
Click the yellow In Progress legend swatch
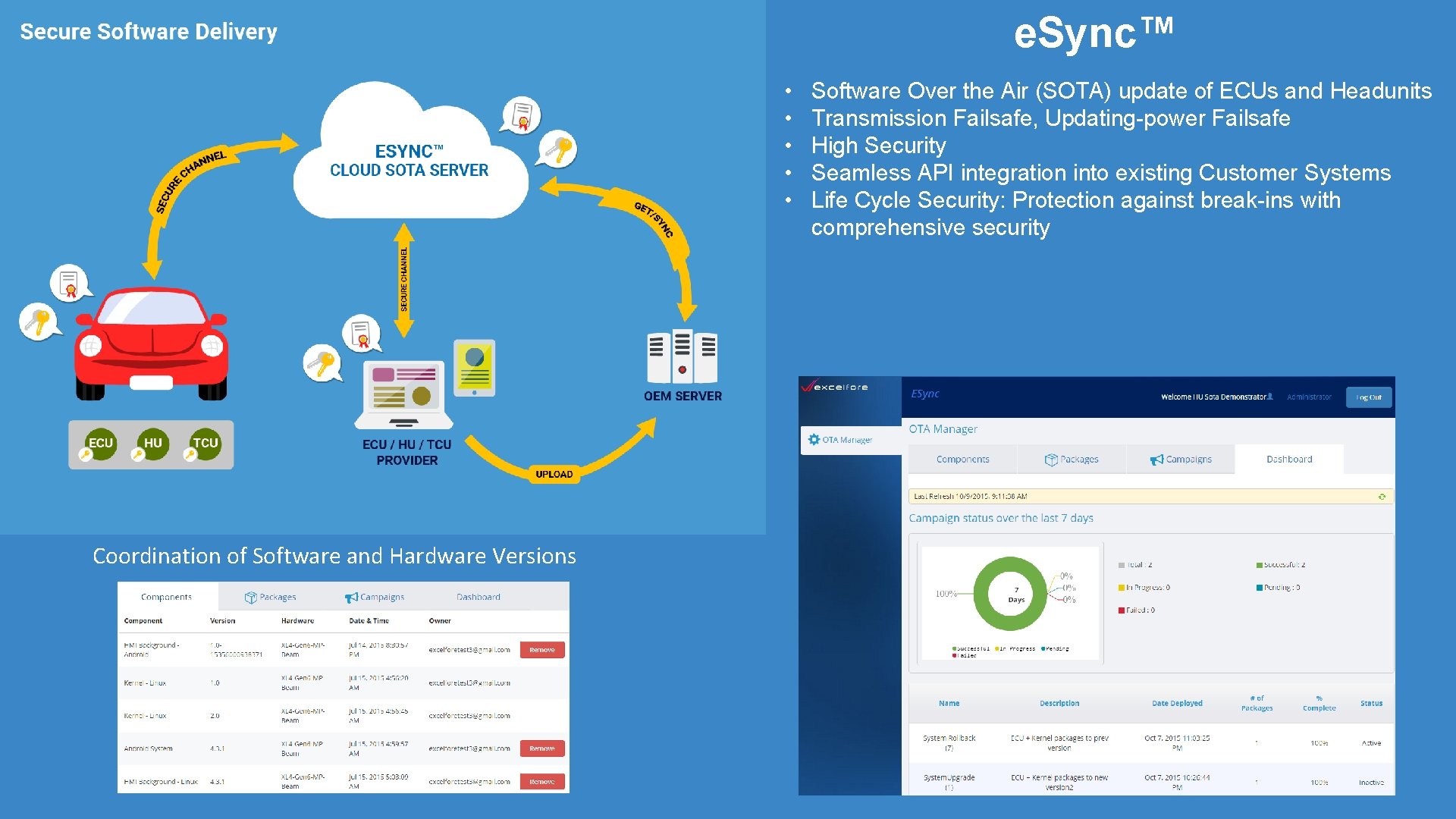tap(1122, 588)
